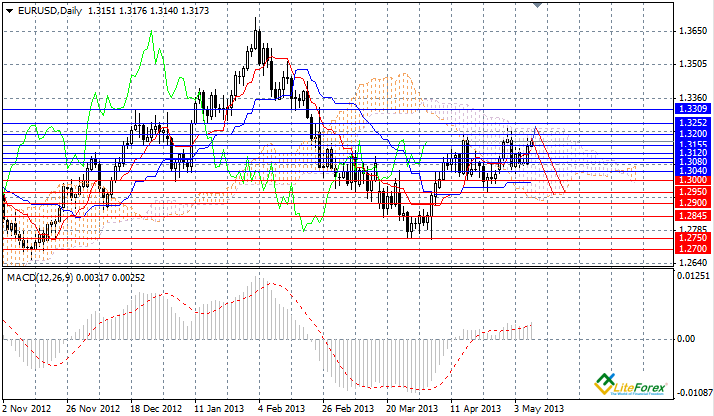Click the 1.2950 red support label

click(x=693, y=190)
